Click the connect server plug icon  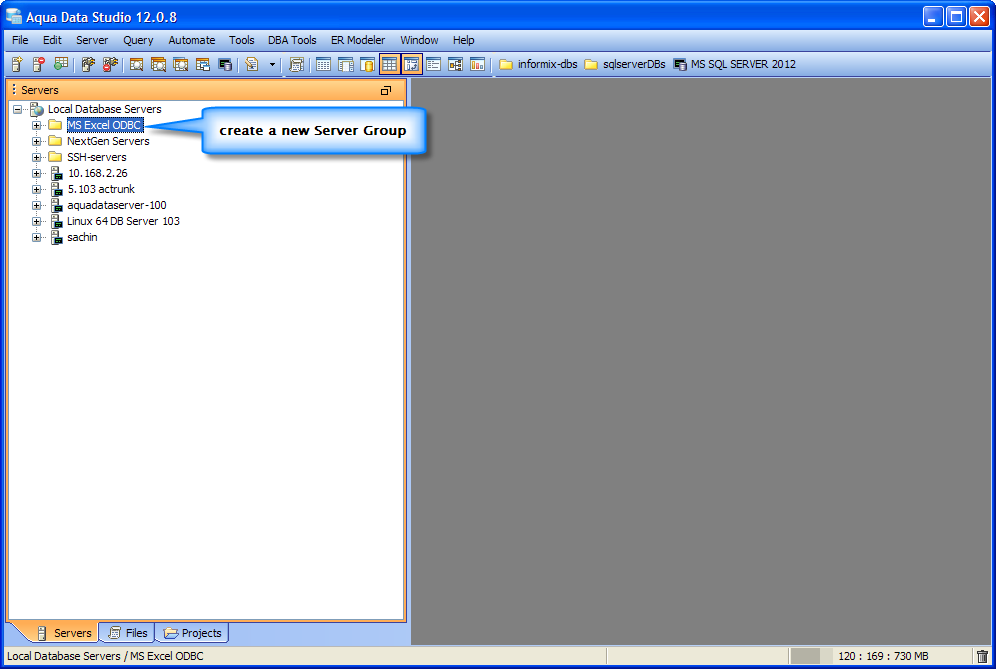point(88,64)
